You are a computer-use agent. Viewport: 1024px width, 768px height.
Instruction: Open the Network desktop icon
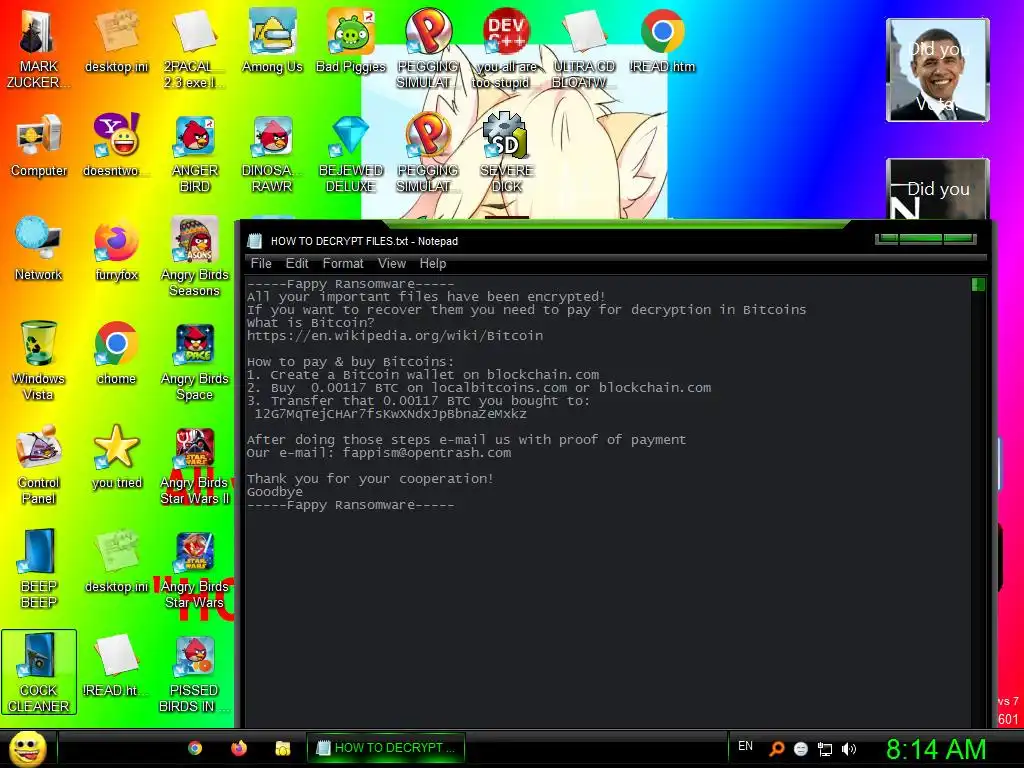tap(39, 249)
